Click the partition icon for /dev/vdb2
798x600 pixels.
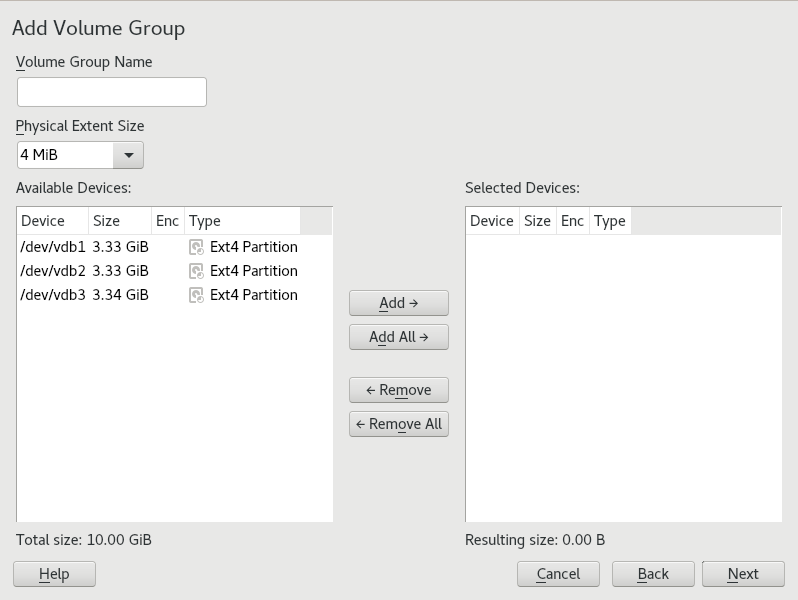click(197, 271)
